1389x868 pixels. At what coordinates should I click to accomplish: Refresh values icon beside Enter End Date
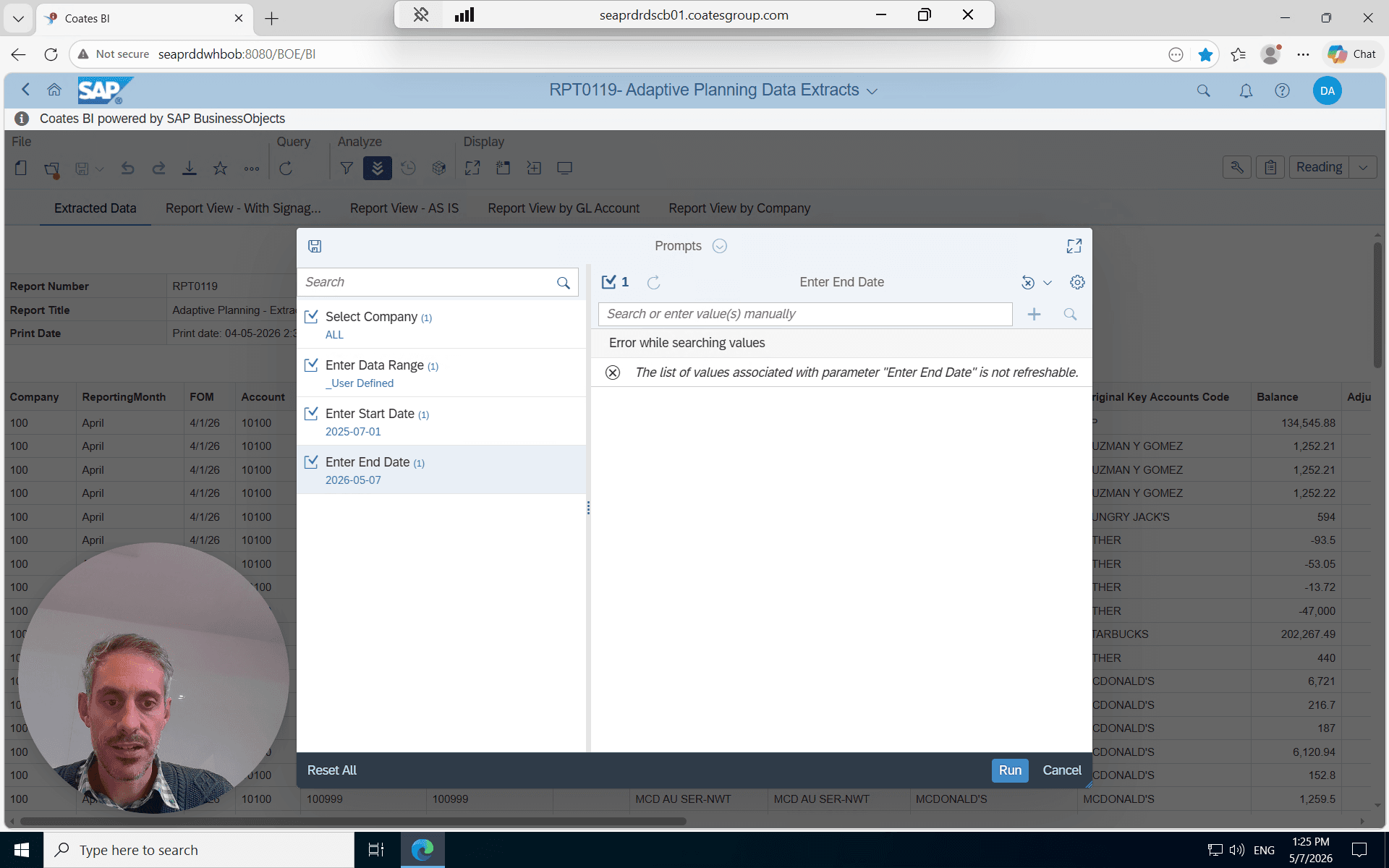tap(653, 282)
